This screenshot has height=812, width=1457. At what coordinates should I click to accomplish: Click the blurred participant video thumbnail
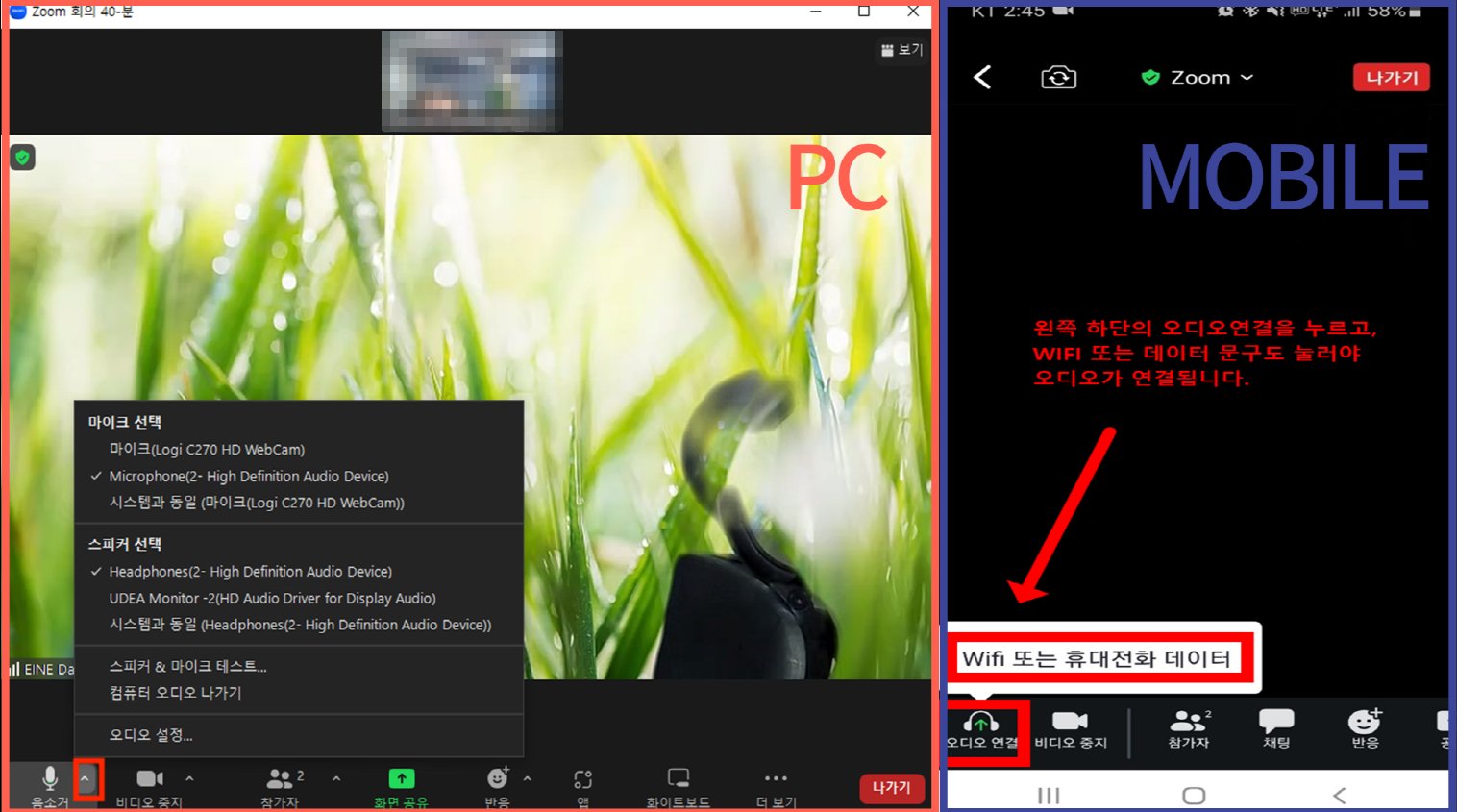[x=471, y=81]
